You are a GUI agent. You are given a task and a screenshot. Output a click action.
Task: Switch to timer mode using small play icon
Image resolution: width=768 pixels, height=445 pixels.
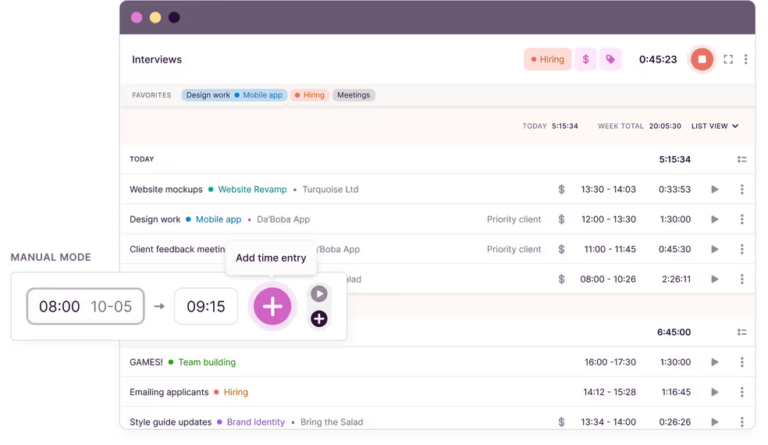(319, 294)
